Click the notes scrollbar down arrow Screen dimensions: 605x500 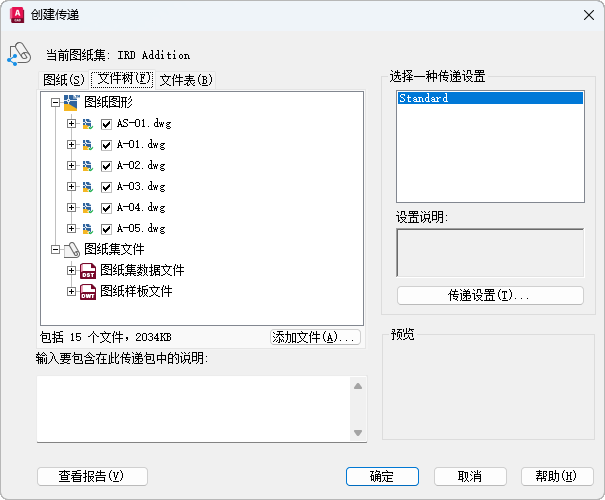[x=358, y=433]
